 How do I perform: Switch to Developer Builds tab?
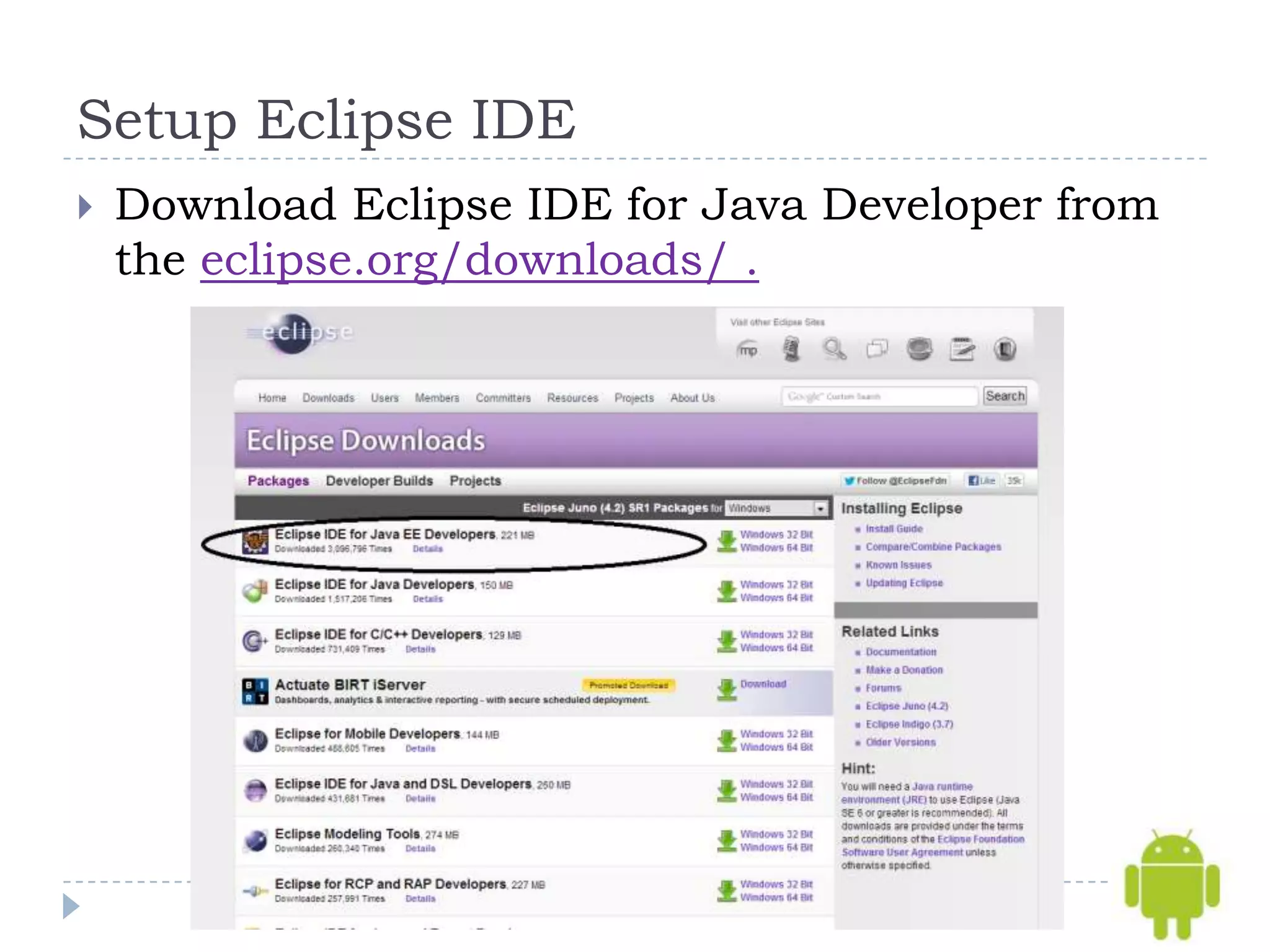click(x=379, y=481)
